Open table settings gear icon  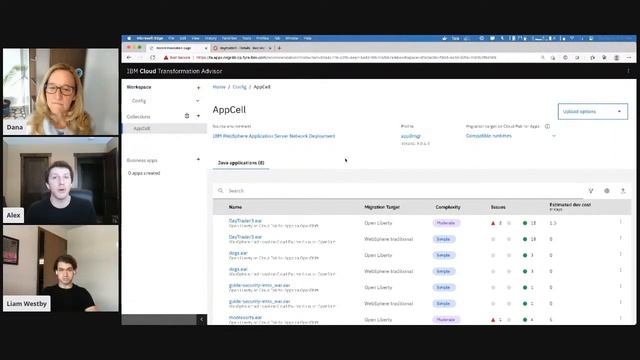(x=607, y=191)
